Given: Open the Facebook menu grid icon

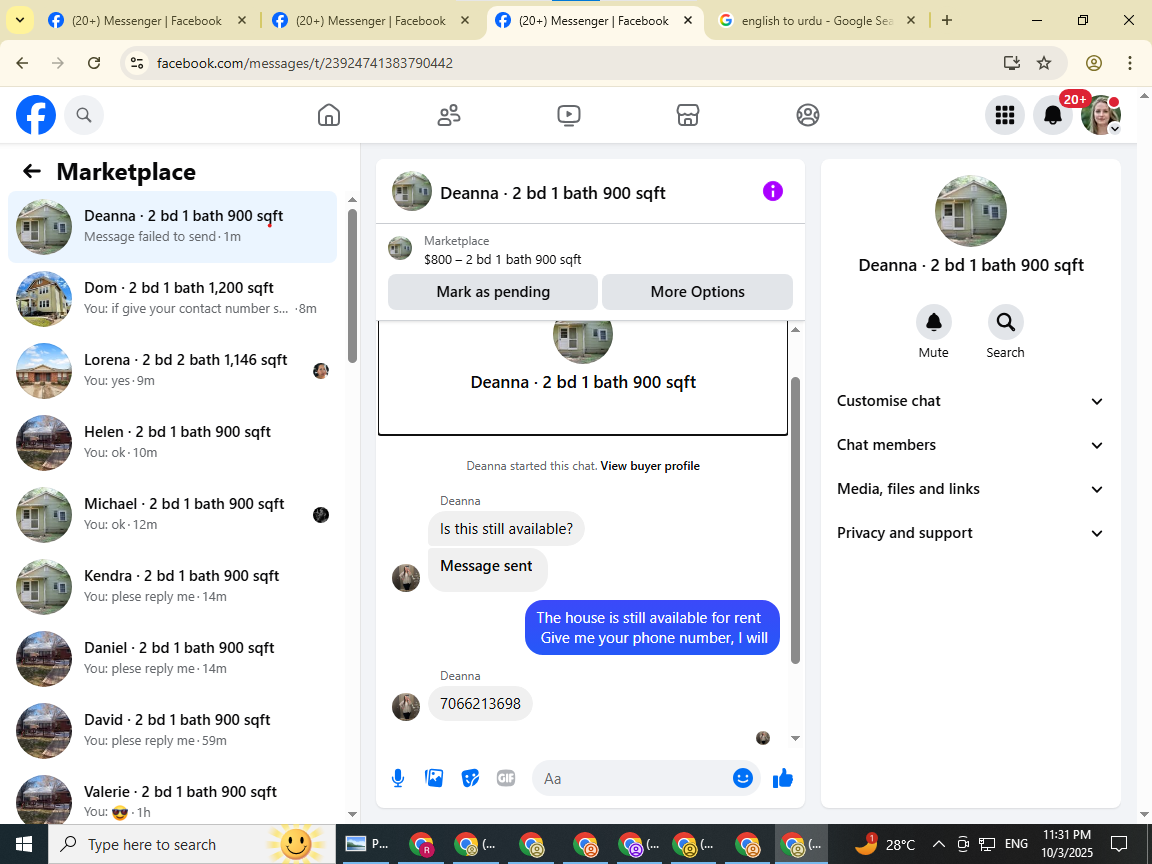Looking at the screenshot, I should click(x=1004, y=115).
